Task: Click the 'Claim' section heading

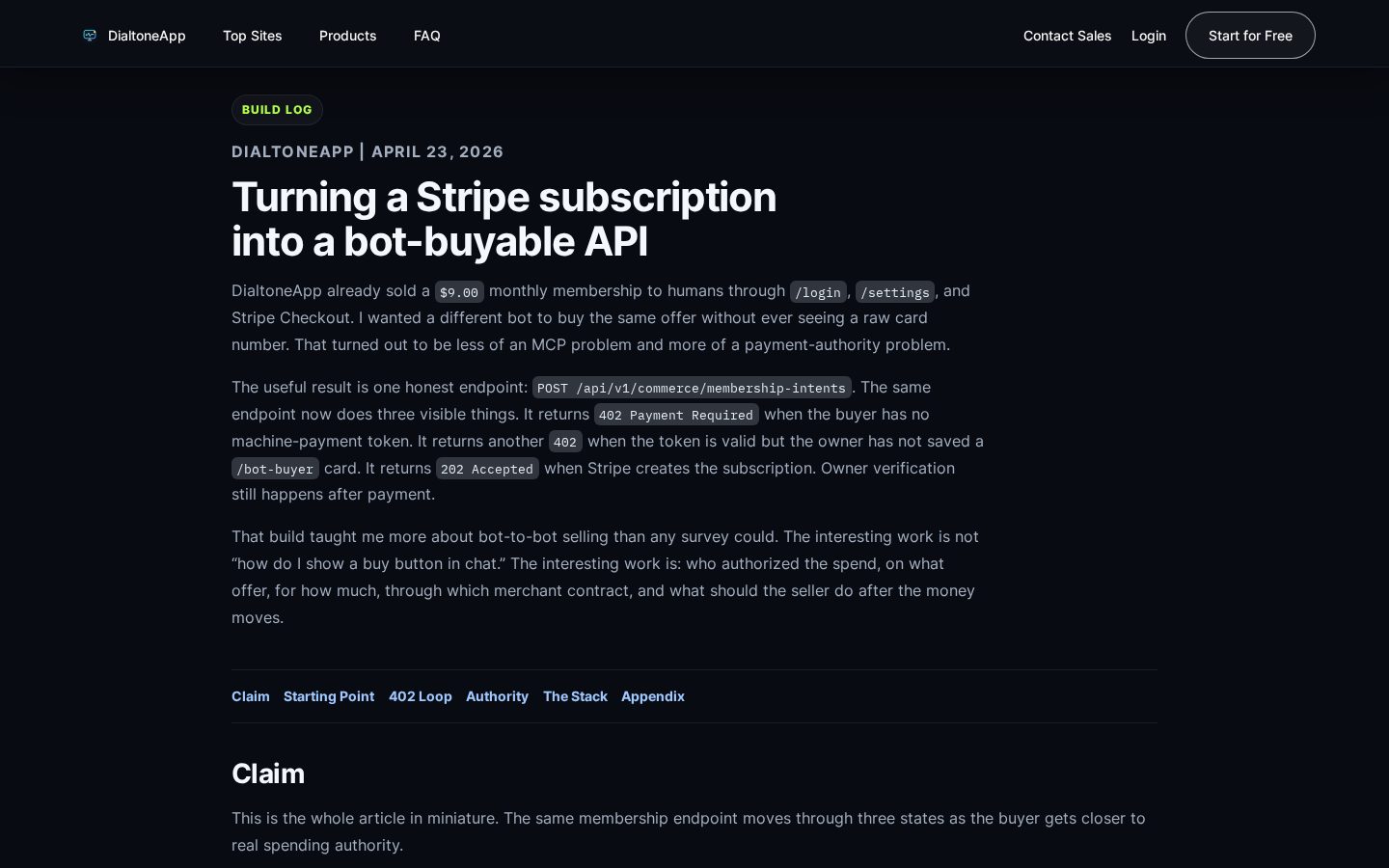Action: pos(268,773)
